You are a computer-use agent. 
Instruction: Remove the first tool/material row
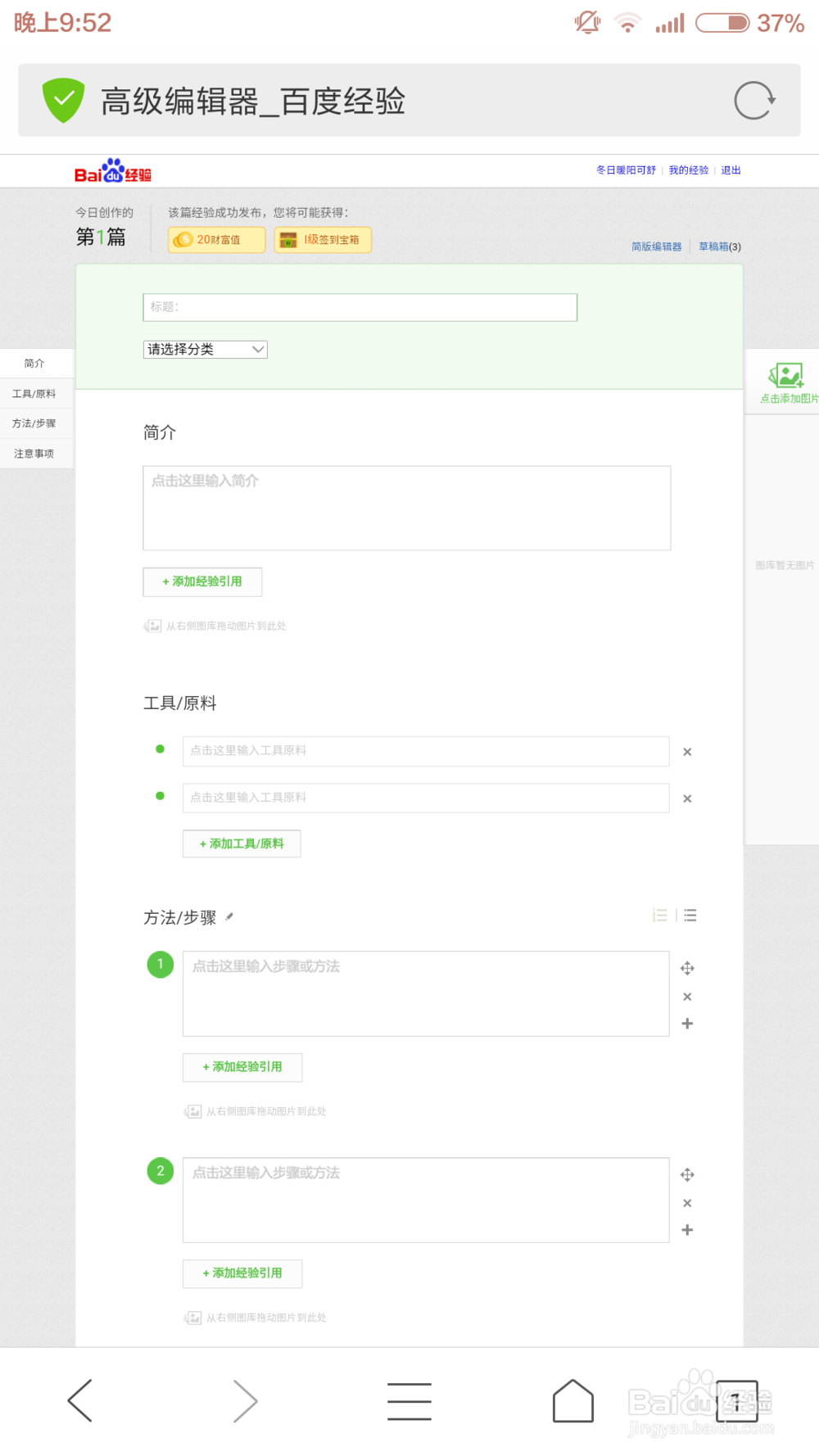point(687,752)
